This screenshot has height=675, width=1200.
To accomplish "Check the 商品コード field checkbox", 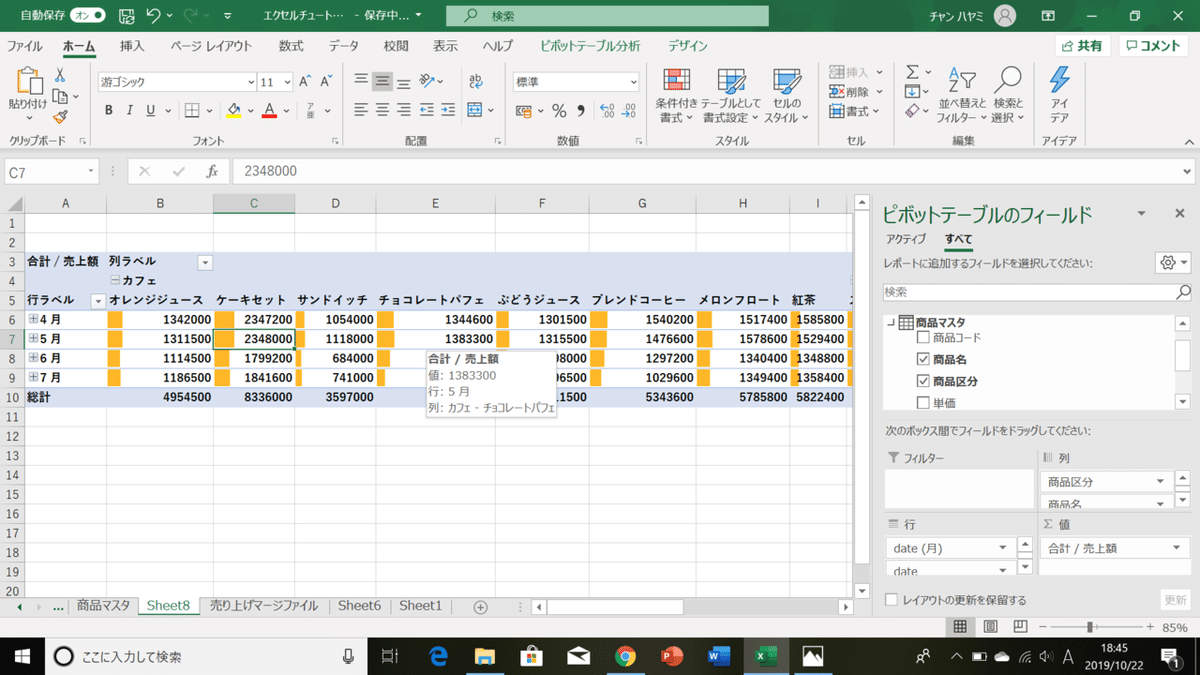I will pyautogui.click(x=923, y=339).
